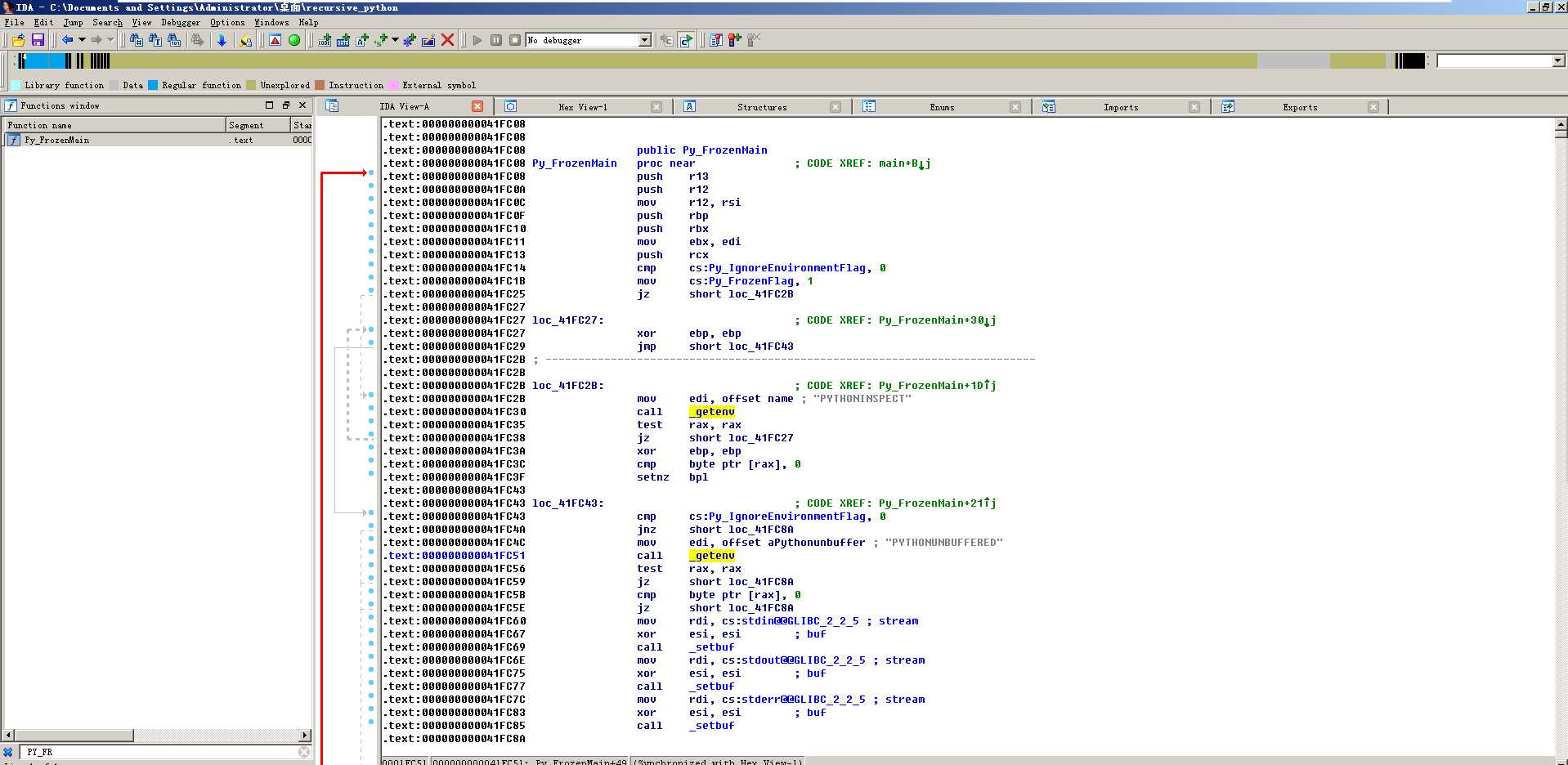The height and width of the screenshot is (765, 1568).
Task: Jump forward with the gray right arrow
Action: coord(96,40)
